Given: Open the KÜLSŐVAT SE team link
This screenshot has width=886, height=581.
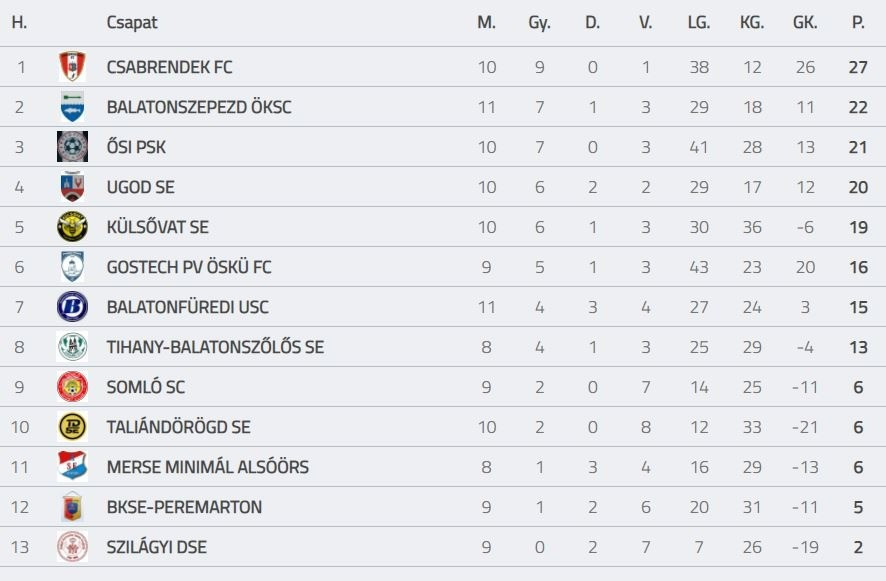Looking at the screenshot, I should [x=157, y=227].
